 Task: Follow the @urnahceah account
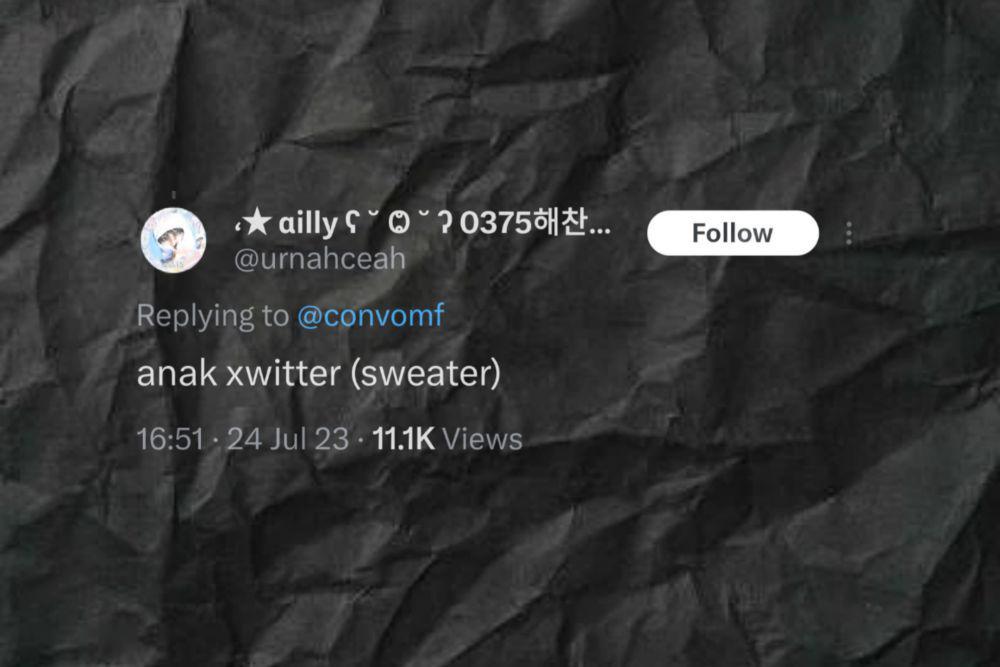tap(733, 233)
